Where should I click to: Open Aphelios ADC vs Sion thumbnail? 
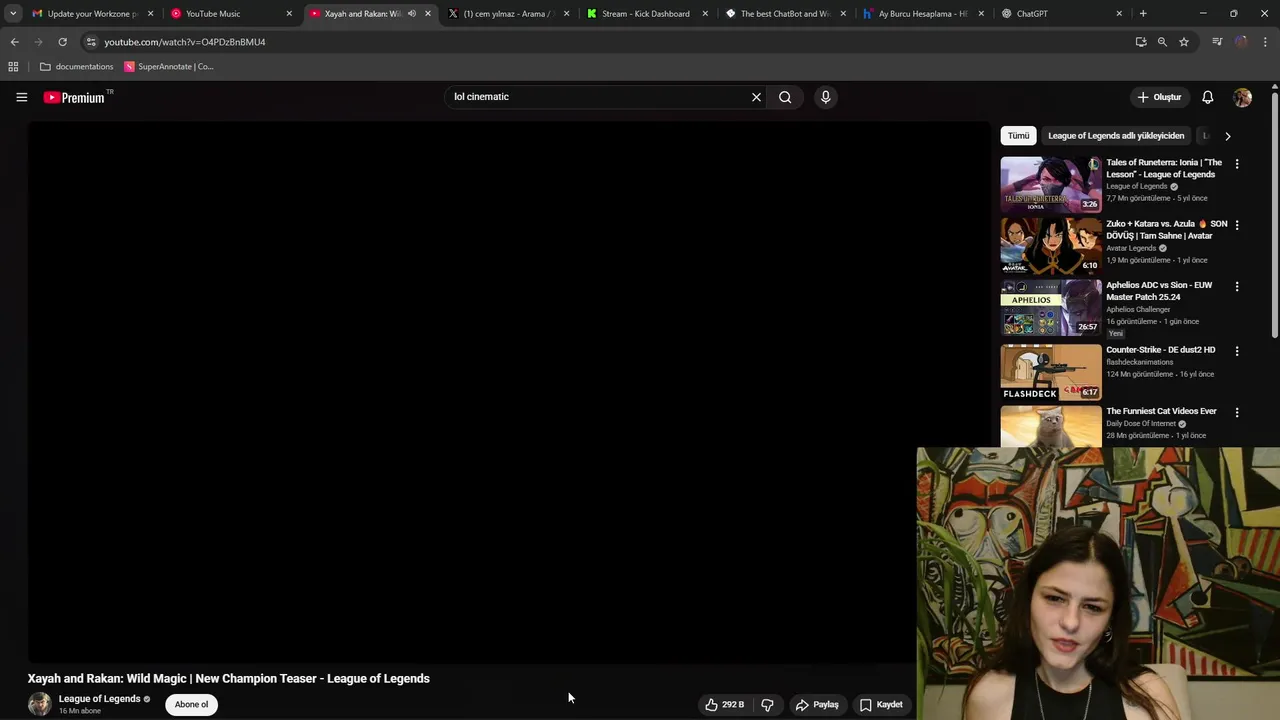click(x=1051, y=308)
